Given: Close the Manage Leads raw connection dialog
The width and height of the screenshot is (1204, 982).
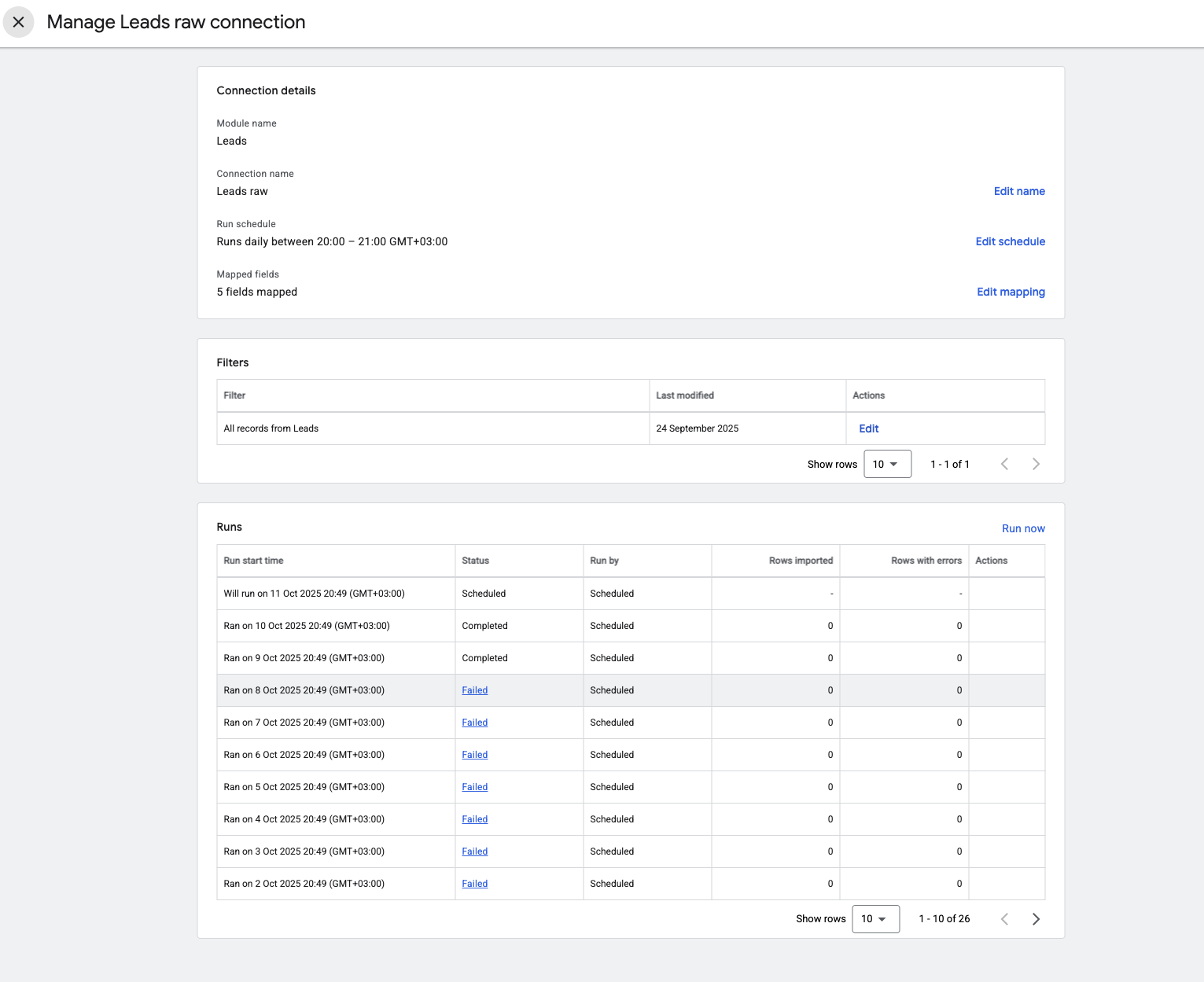Looking at the screenshot, I should [x=19, y=22].
